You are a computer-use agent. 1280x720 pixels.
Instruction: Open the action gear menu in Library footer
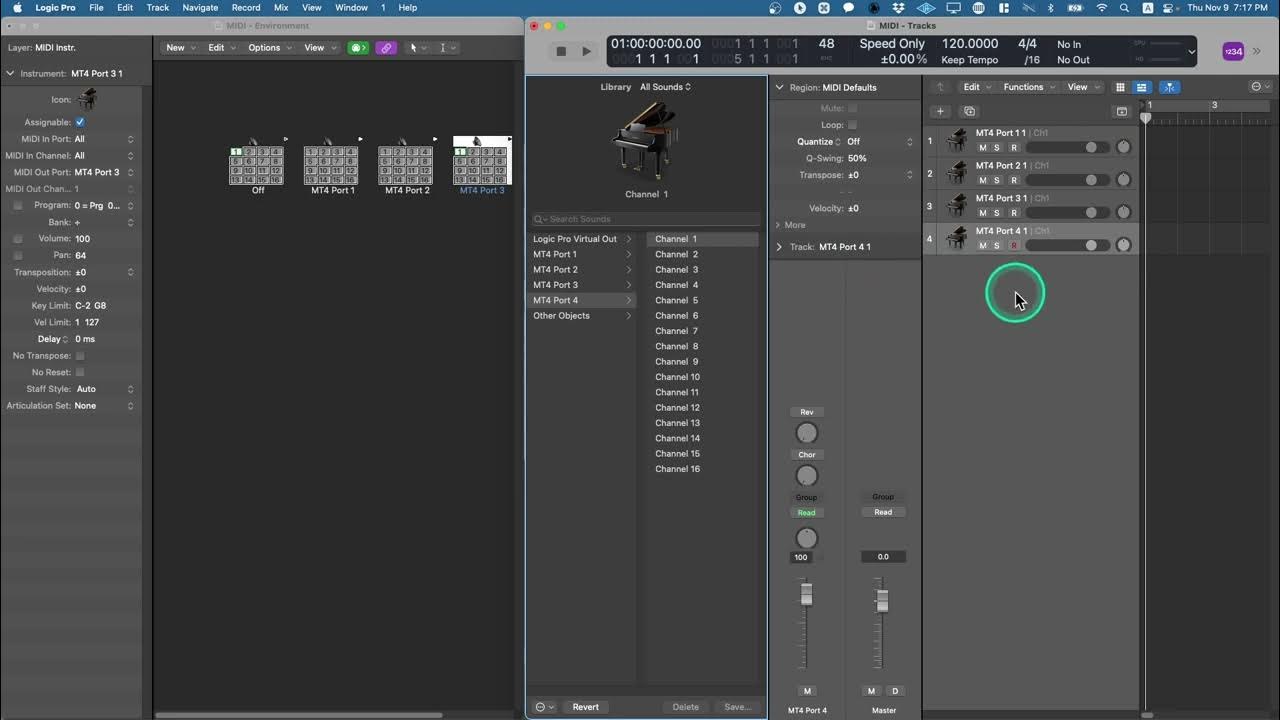pyautogui.click(x=544, y=707)
